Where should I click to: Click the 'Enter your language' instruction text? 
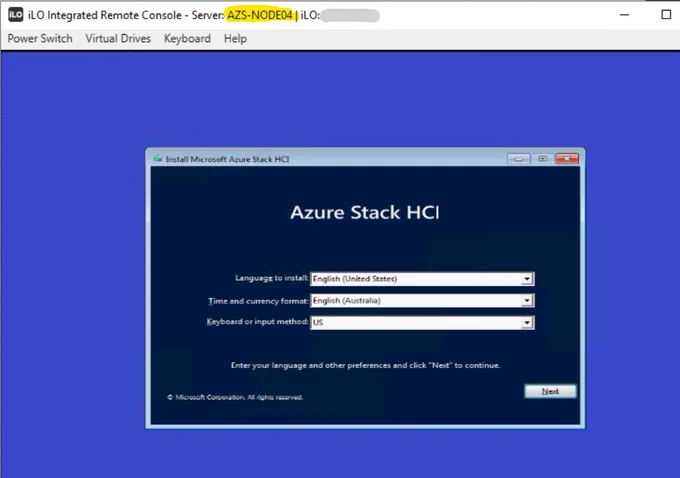(x=365, y=365)
